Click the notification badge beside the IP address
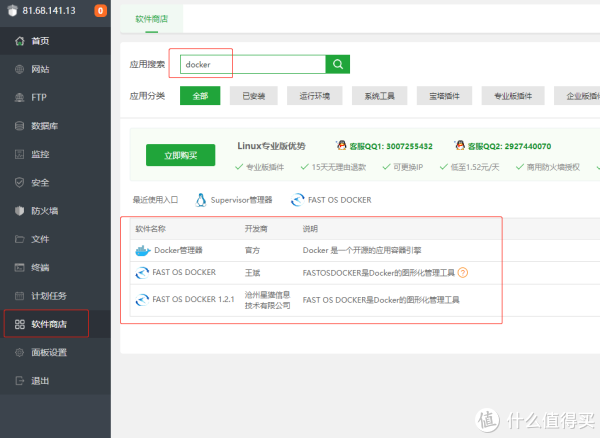This screenshot has height=438, width=600. 100,11
